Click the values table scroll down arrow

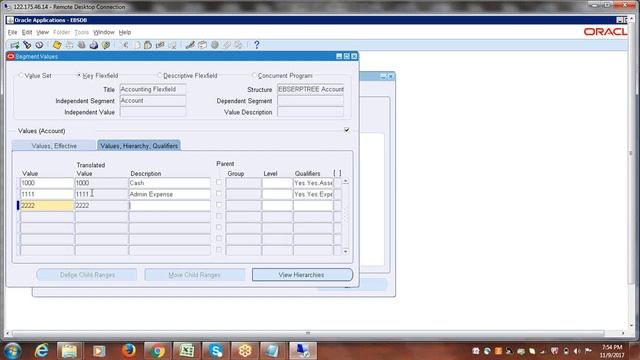[x=346, y=251]
